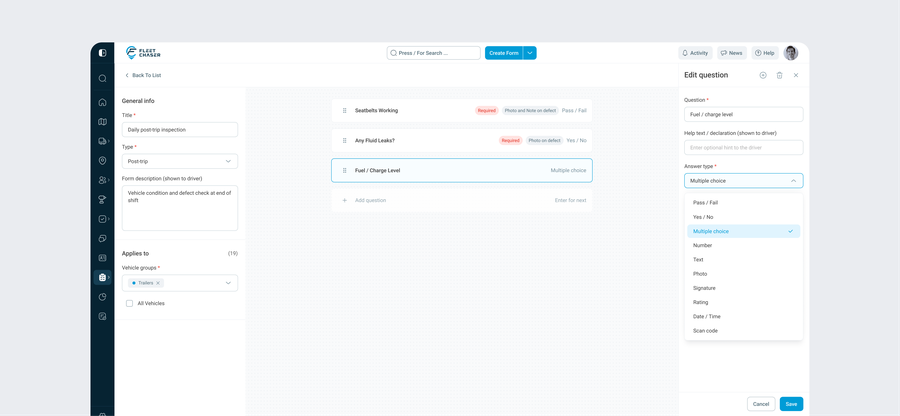The width and height of the screenshot is (900, 416).
Task: Click the trash delete icon in Edit question
Action: coord(779,75)
